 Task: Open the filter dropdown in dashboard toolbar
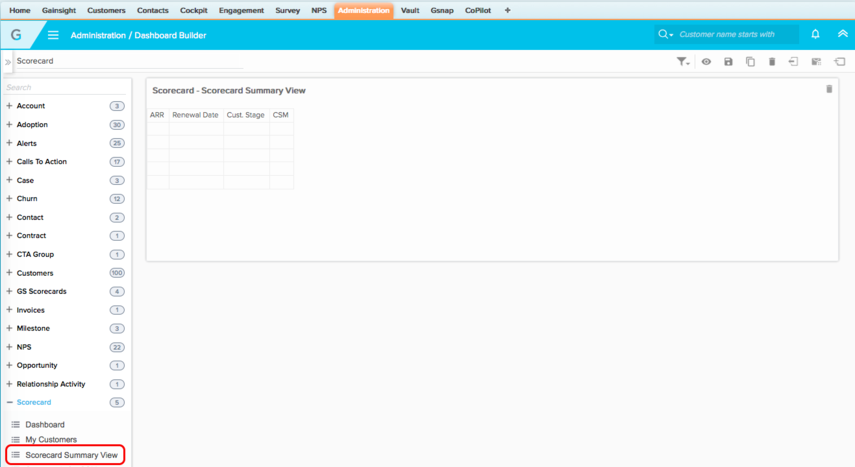[683, 62]
